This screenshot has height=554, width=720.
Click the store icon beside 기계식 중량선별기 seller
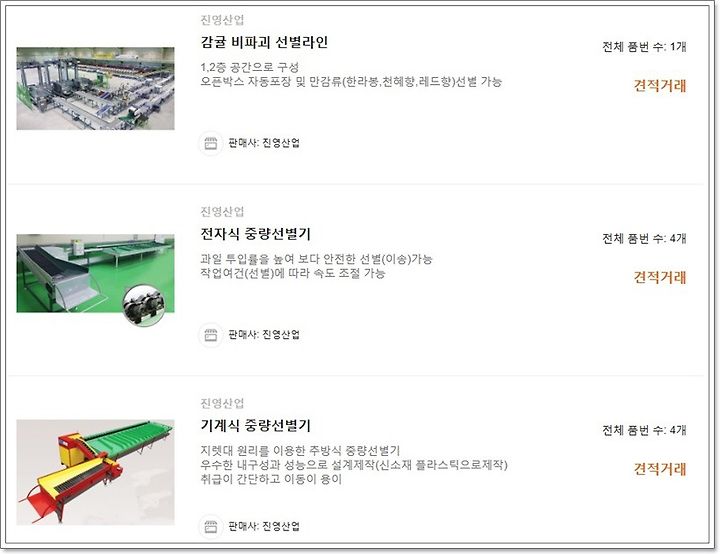210,526
